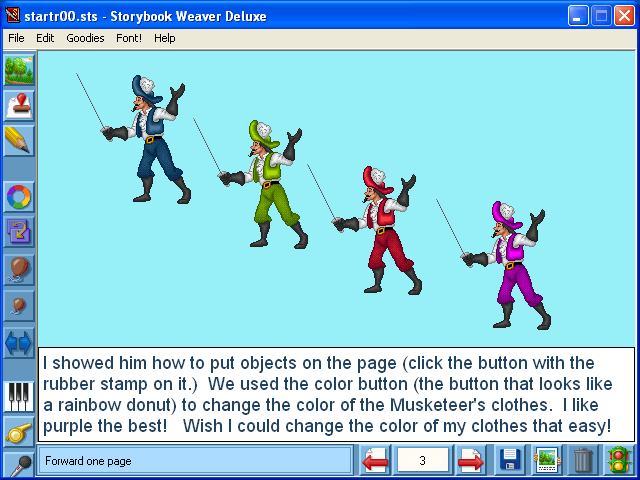Open sounds with the gold whistle button
Image resolution: width=640 pixels, height=480 pixels.
19,432
